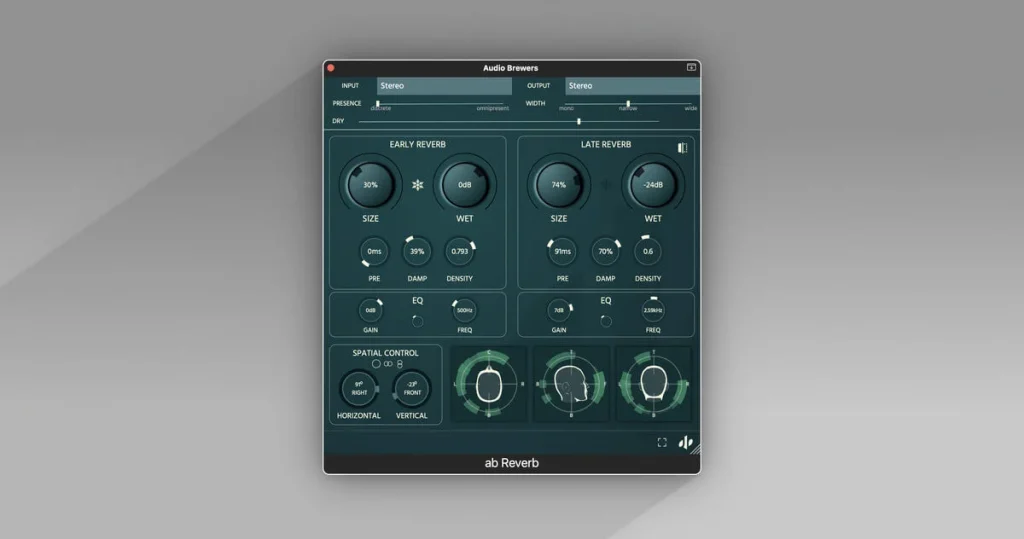Click the top-view head spatial display
Image resolution: width=1024 pixels, height=539 pixels.
488,384
